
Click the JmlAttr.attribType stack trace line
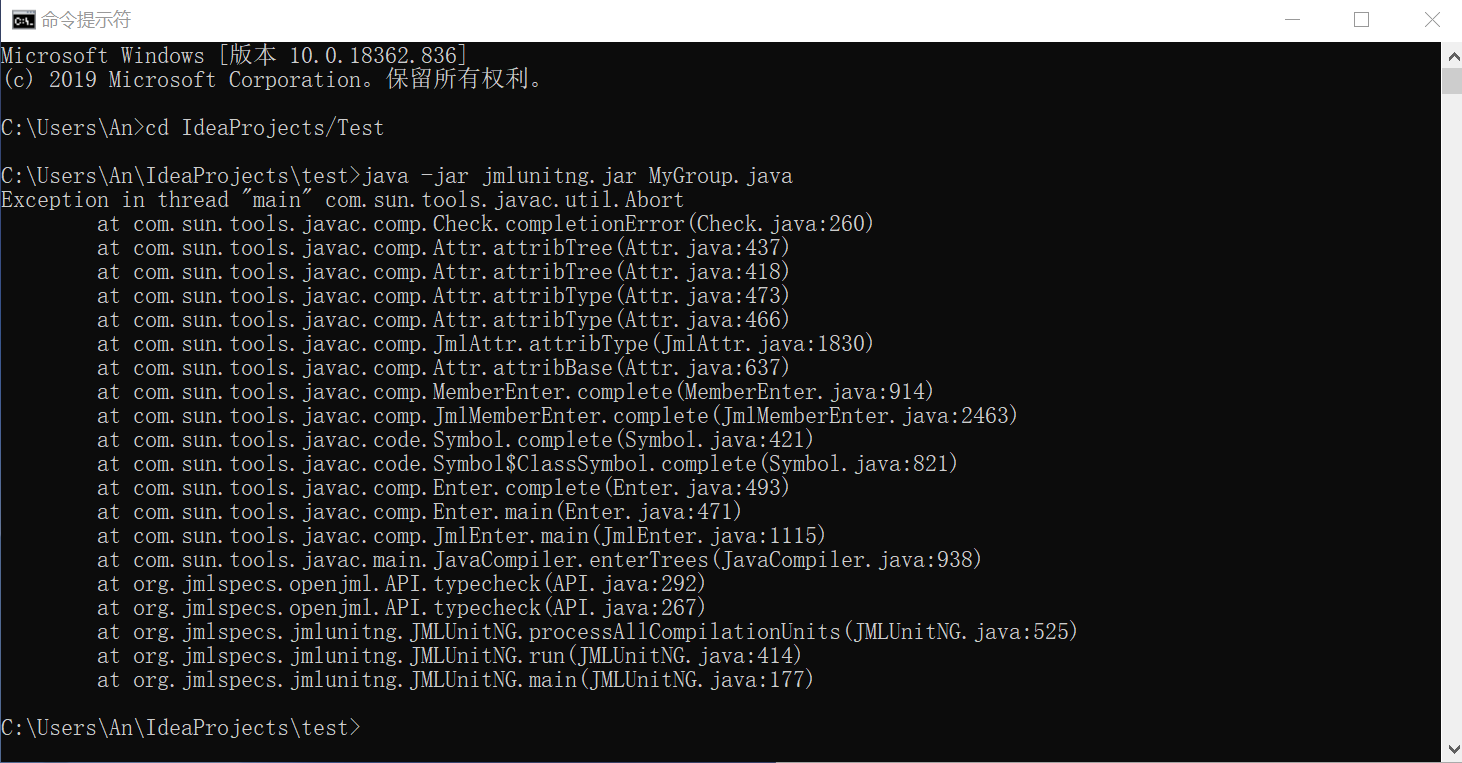point(485,344)
